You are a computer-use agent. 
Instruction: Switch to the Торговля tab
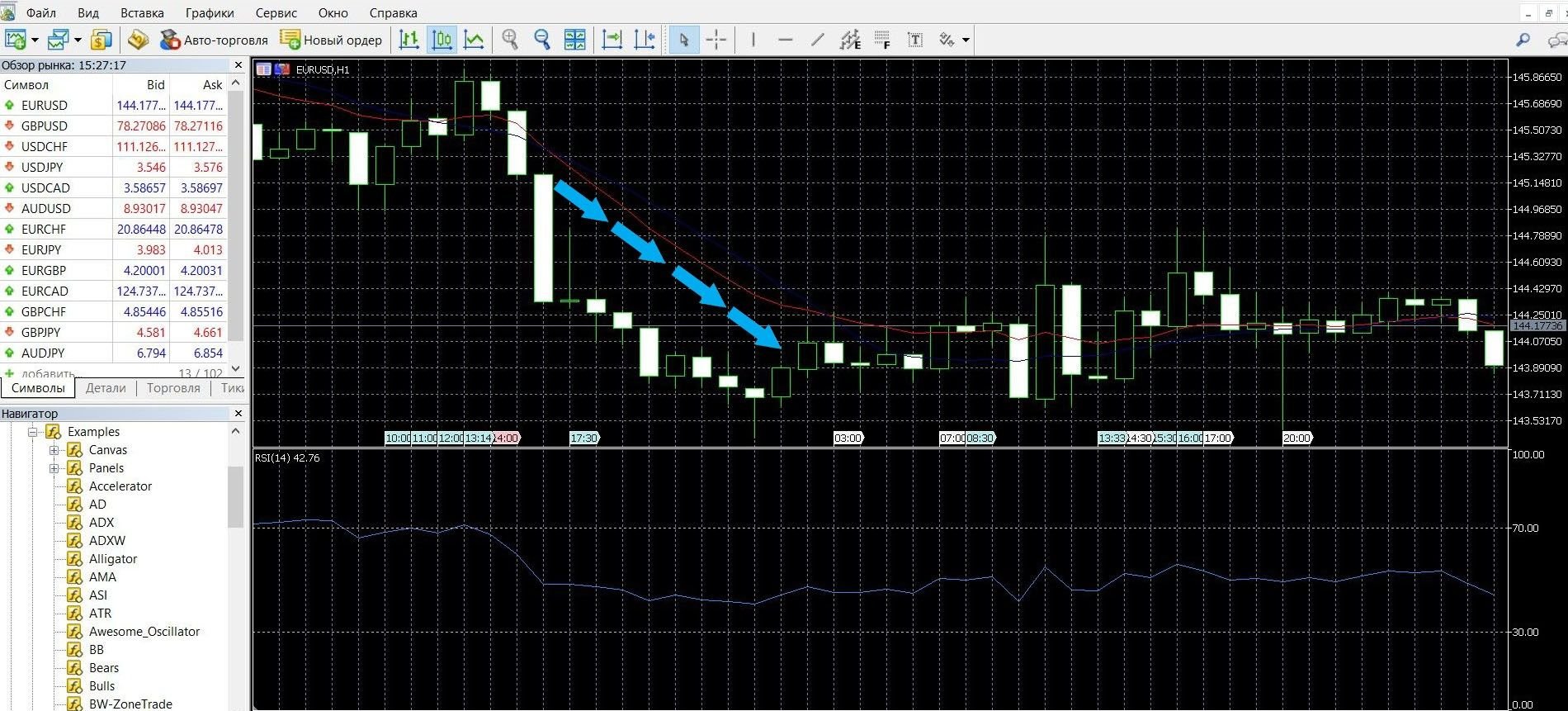pyautogui.click(x=173, y=388)
